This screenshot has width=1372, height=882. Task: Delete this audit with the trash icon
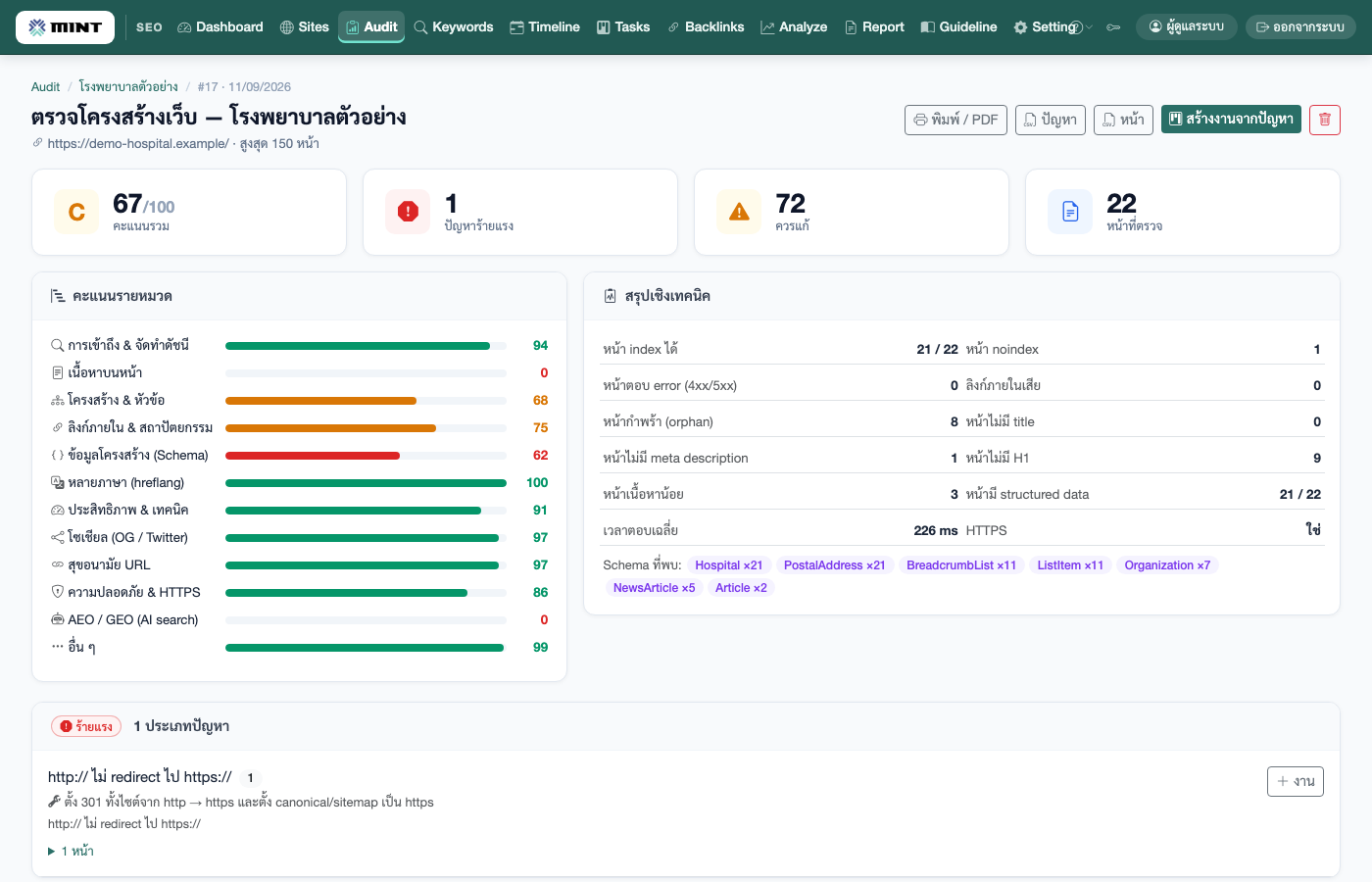point(1325,120)
